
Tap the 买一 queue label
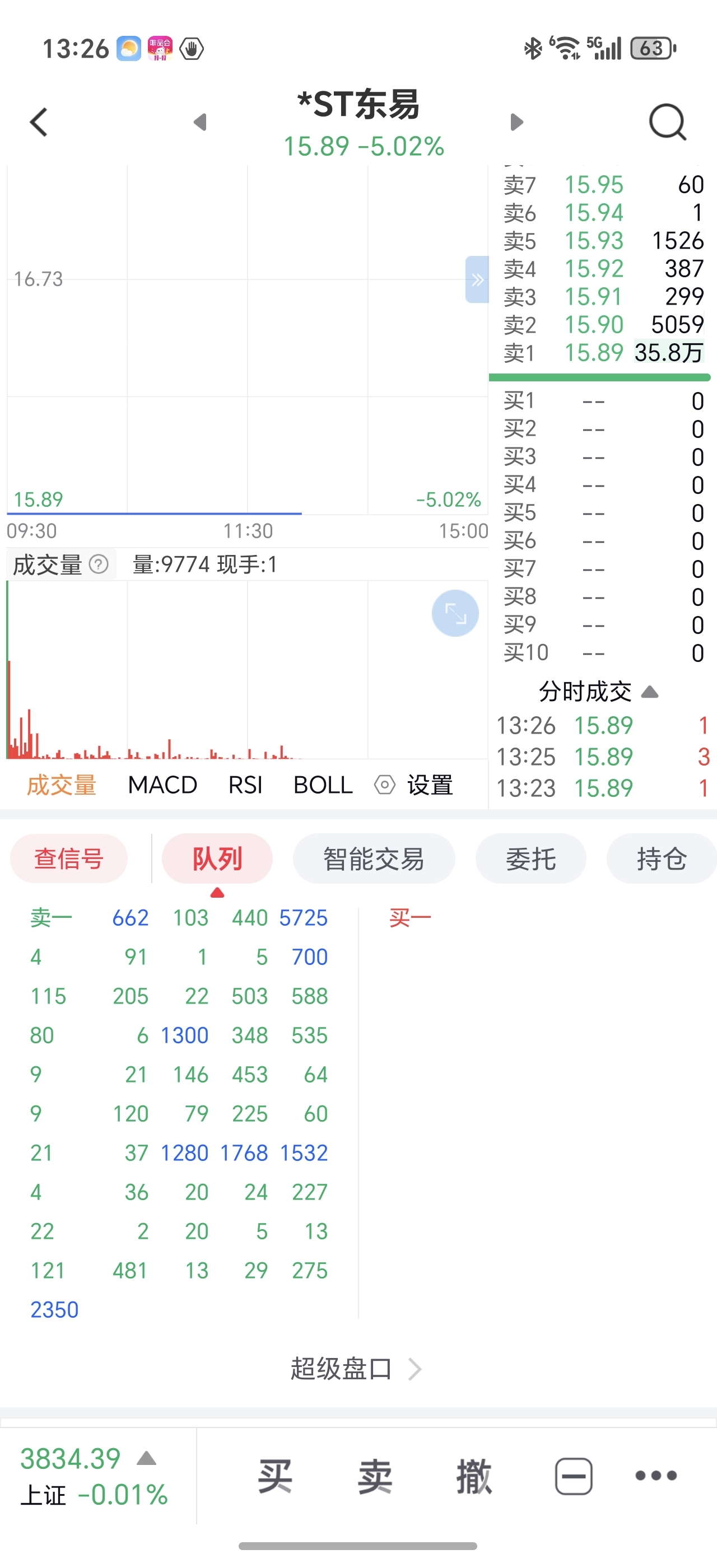point(410,917)
